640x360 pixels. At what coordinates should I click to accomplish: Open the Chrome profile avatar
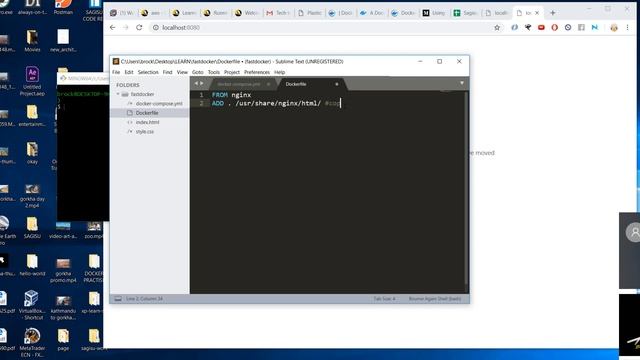[x=614, y=28]
